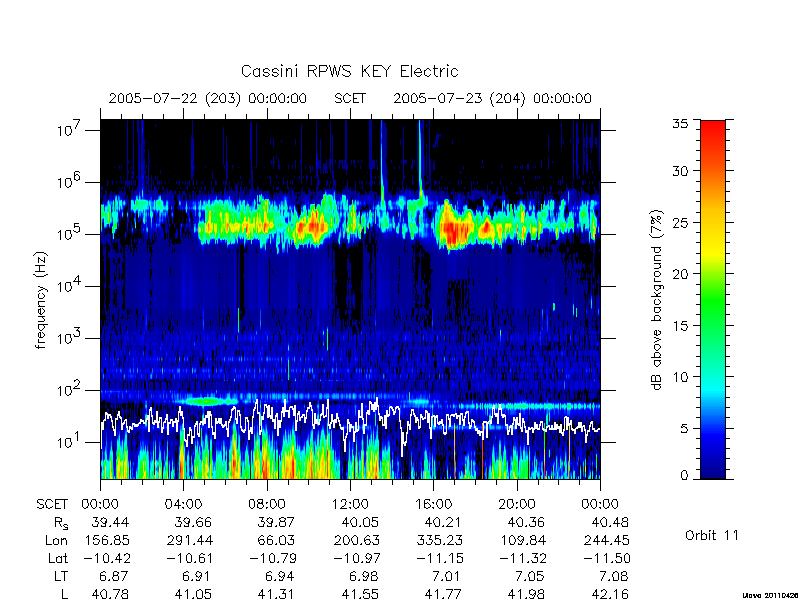Click the Lon value '156.85'
Viewport: 800px width, 600px height.
(106, 540)
